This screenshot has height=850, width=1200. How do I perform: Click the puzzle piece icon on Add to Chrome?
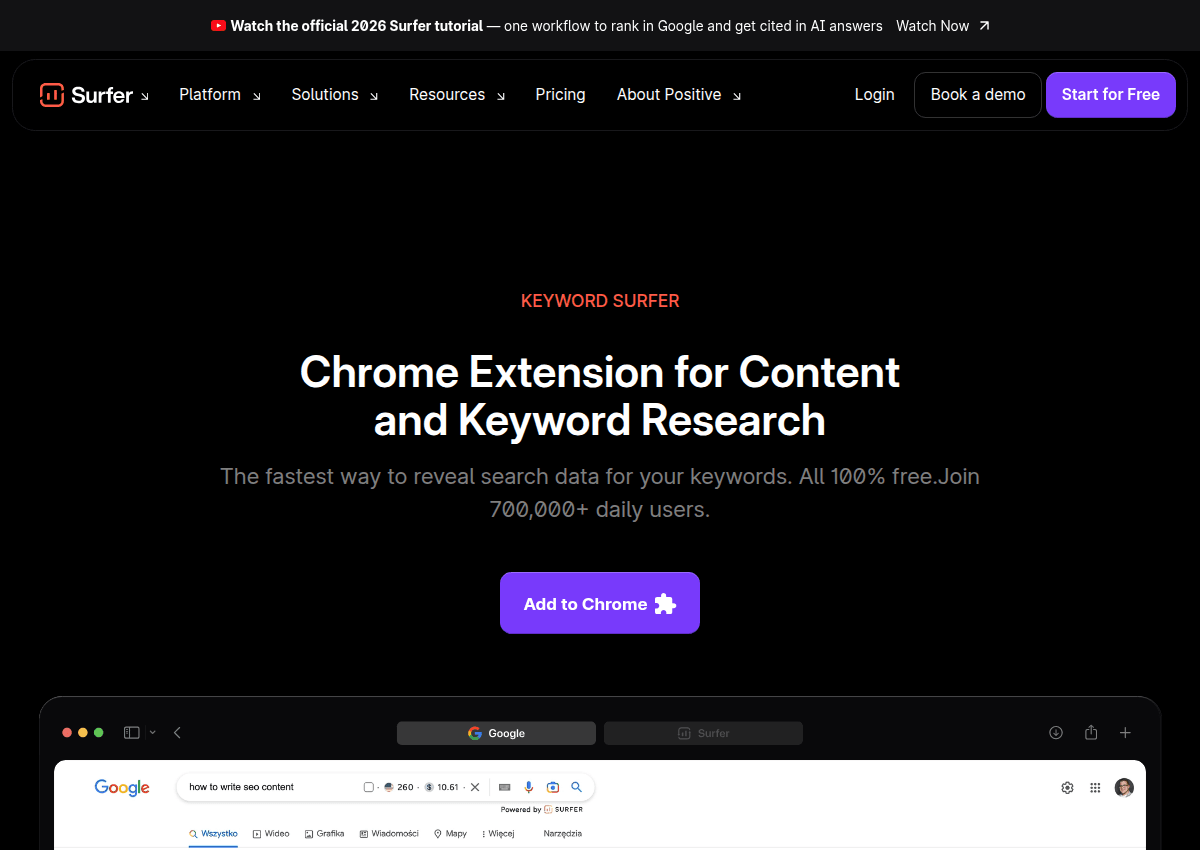coord(665,604)
